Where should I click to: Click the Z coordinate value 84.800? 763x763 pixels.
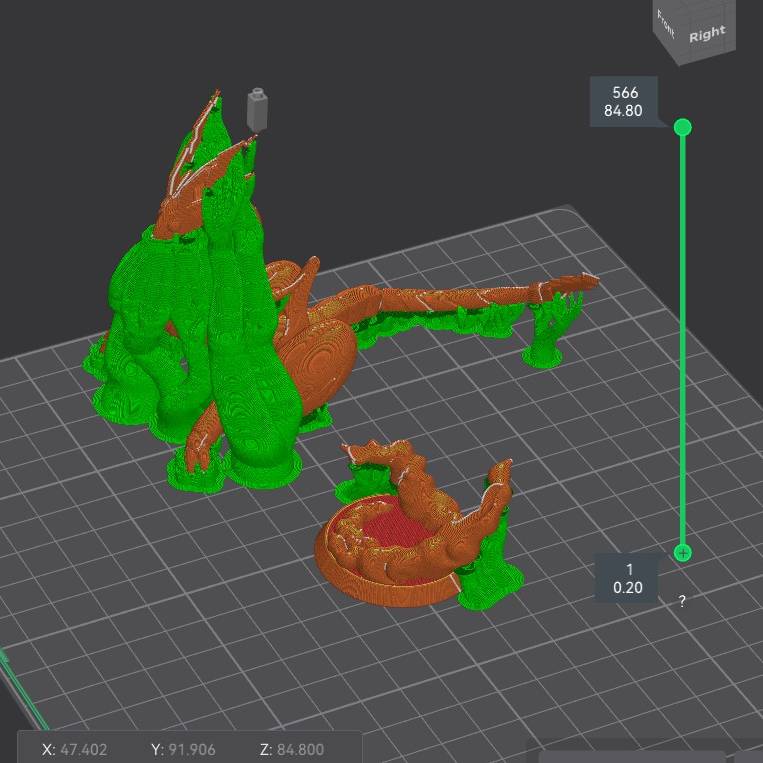pyautogui.click(x=300, y=749)
